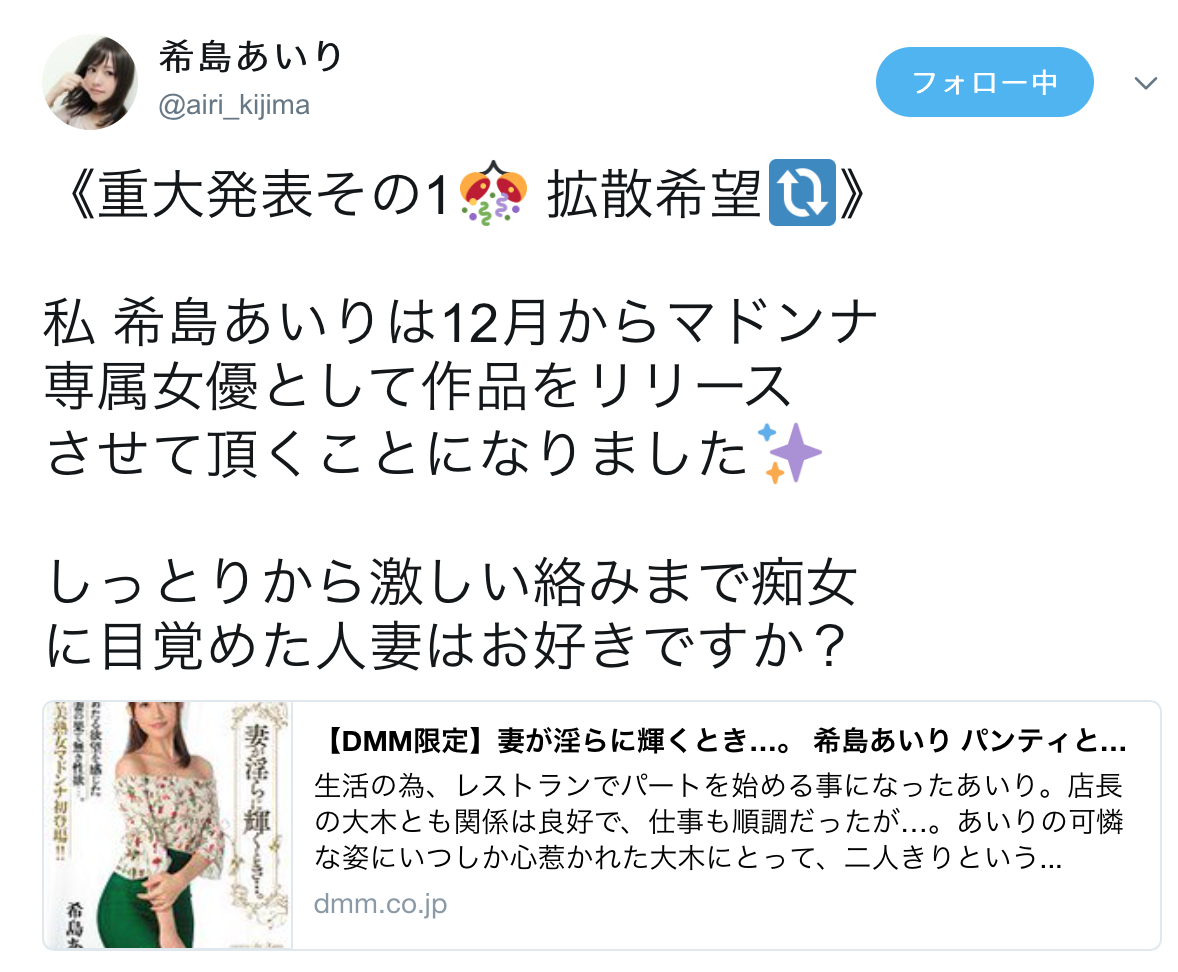Viewport: 1178px width, 972px height.
Task: Click the line 専属女優として作品をリリース
Action: 418,387
